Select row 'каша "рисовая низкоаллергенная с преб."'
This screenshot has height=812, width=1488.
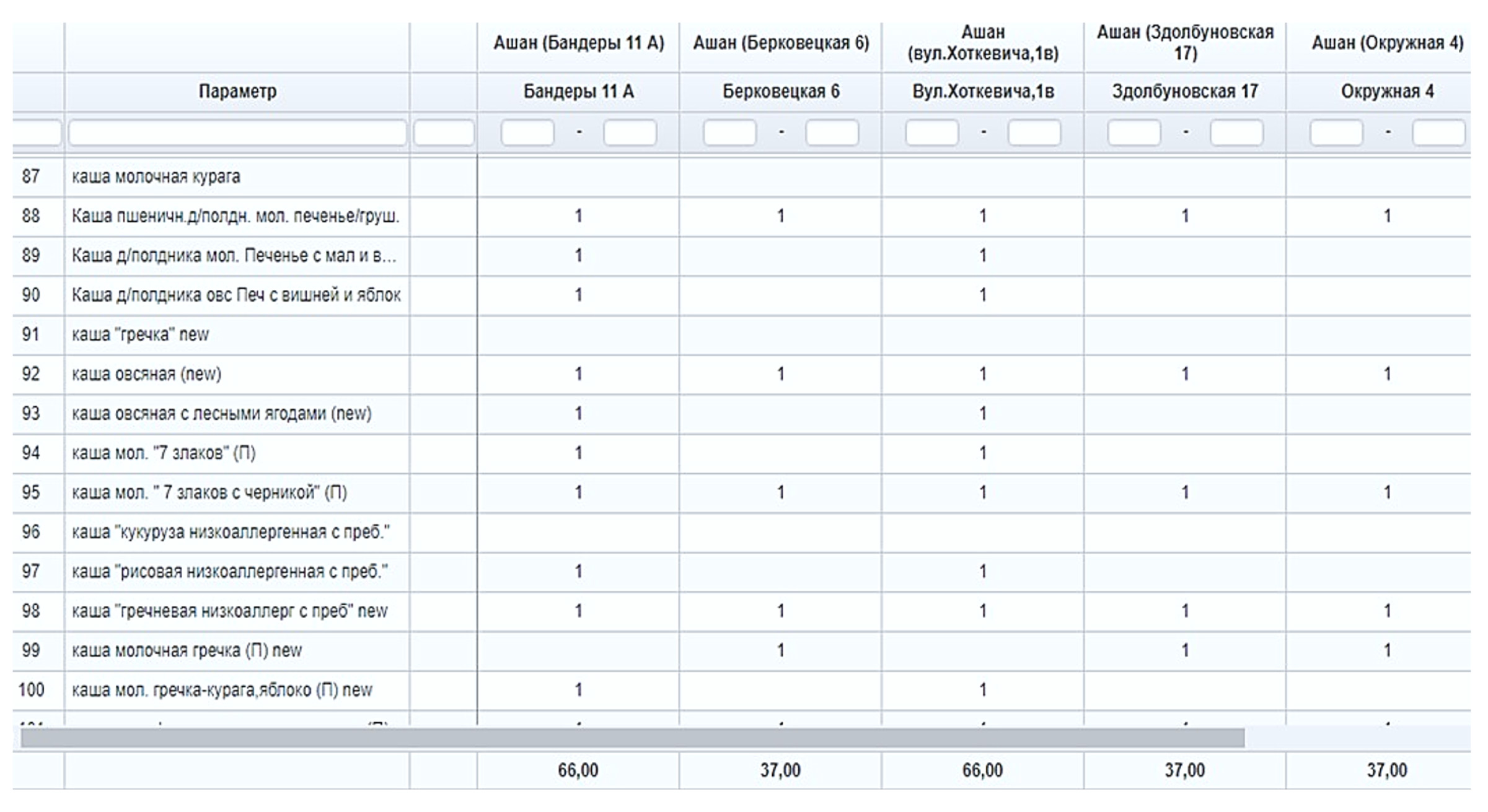742,572
